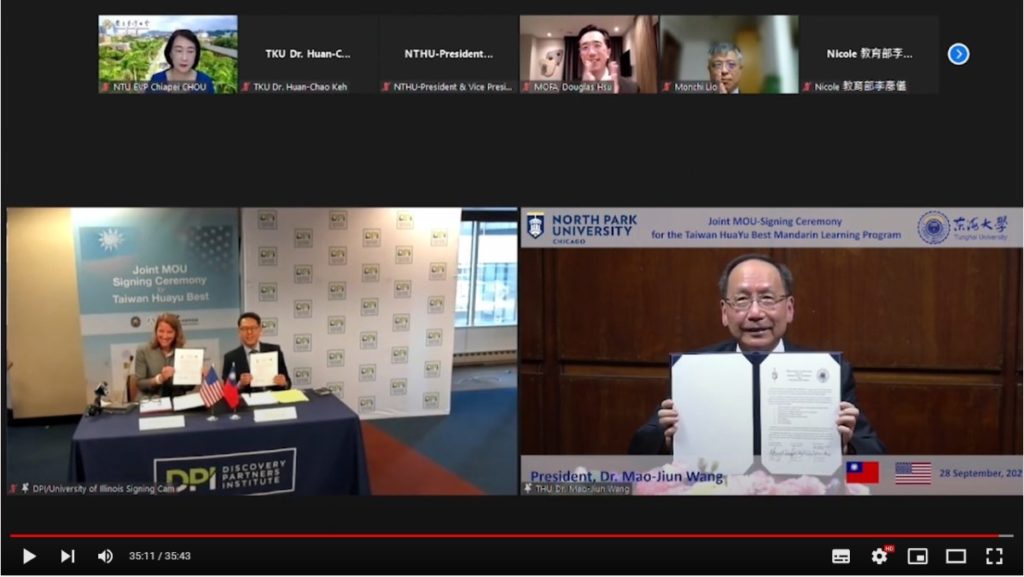1024x577 pixels.
Task: Click the muted mic icon on MOFA Douglas Hsu
Action: coord(526,87)
